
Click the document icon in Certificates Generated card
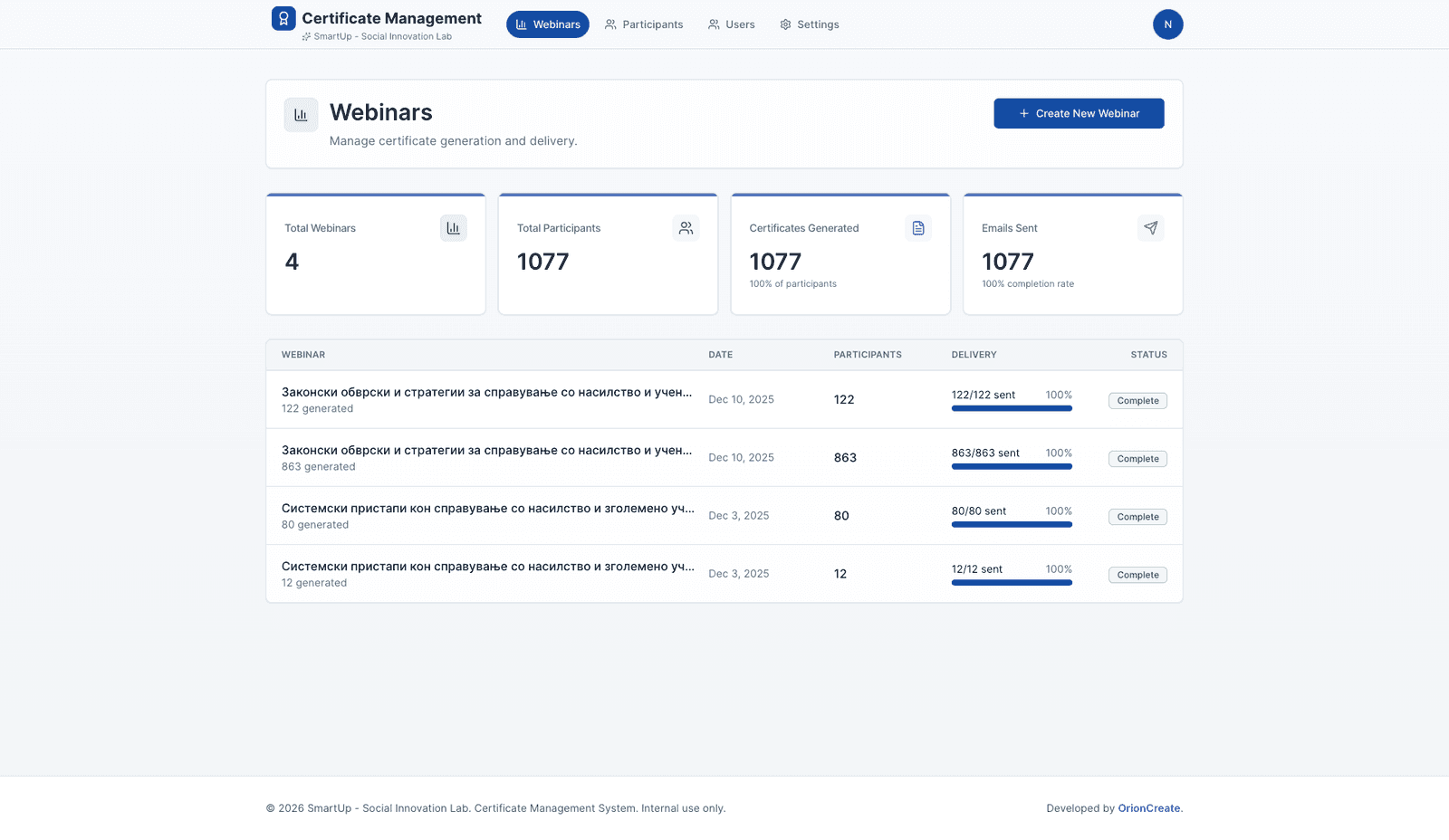[x=918, y=228]
